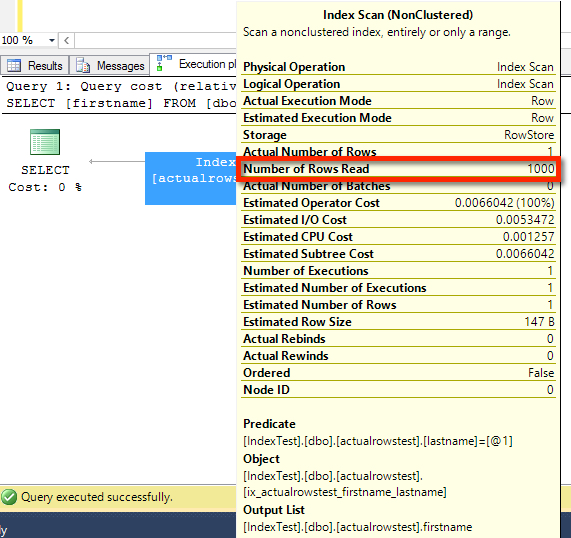Click the green success checkmark status icon
The width and height of the screenshot is (571, 538).
pos(9,497)
